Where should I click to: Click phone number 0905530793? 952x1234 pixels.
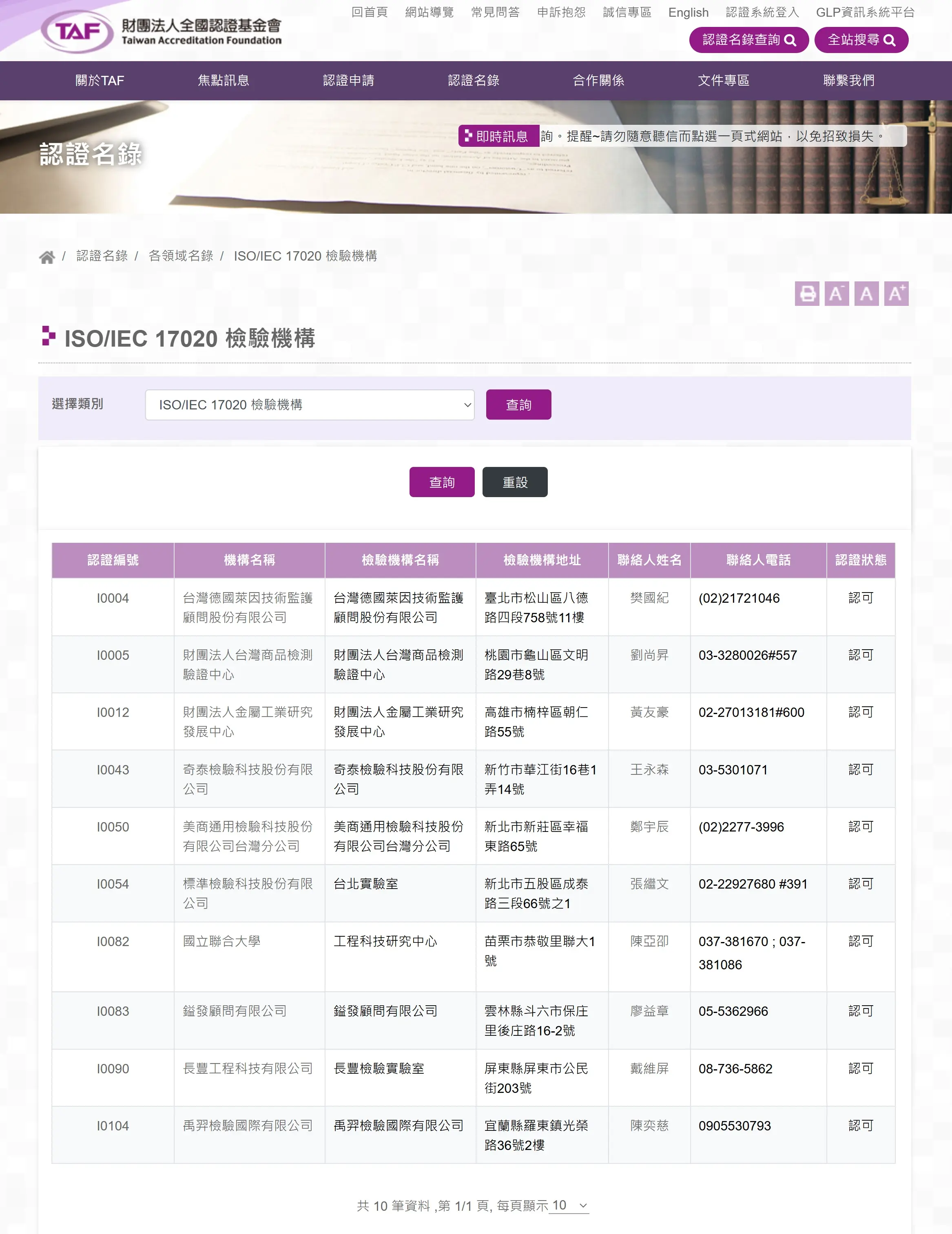[735, 1126]
